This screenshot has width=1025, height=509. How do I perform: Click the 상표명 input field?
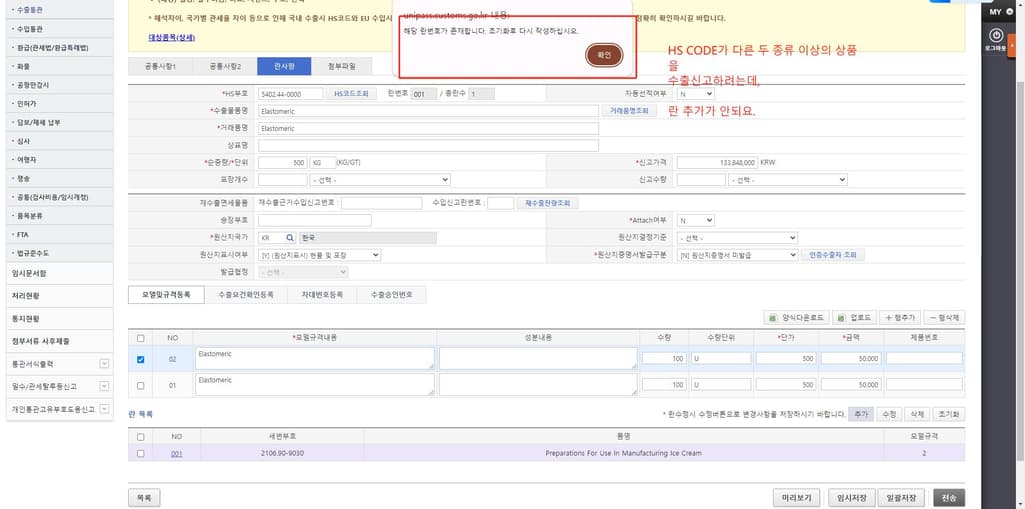(428, 145)
